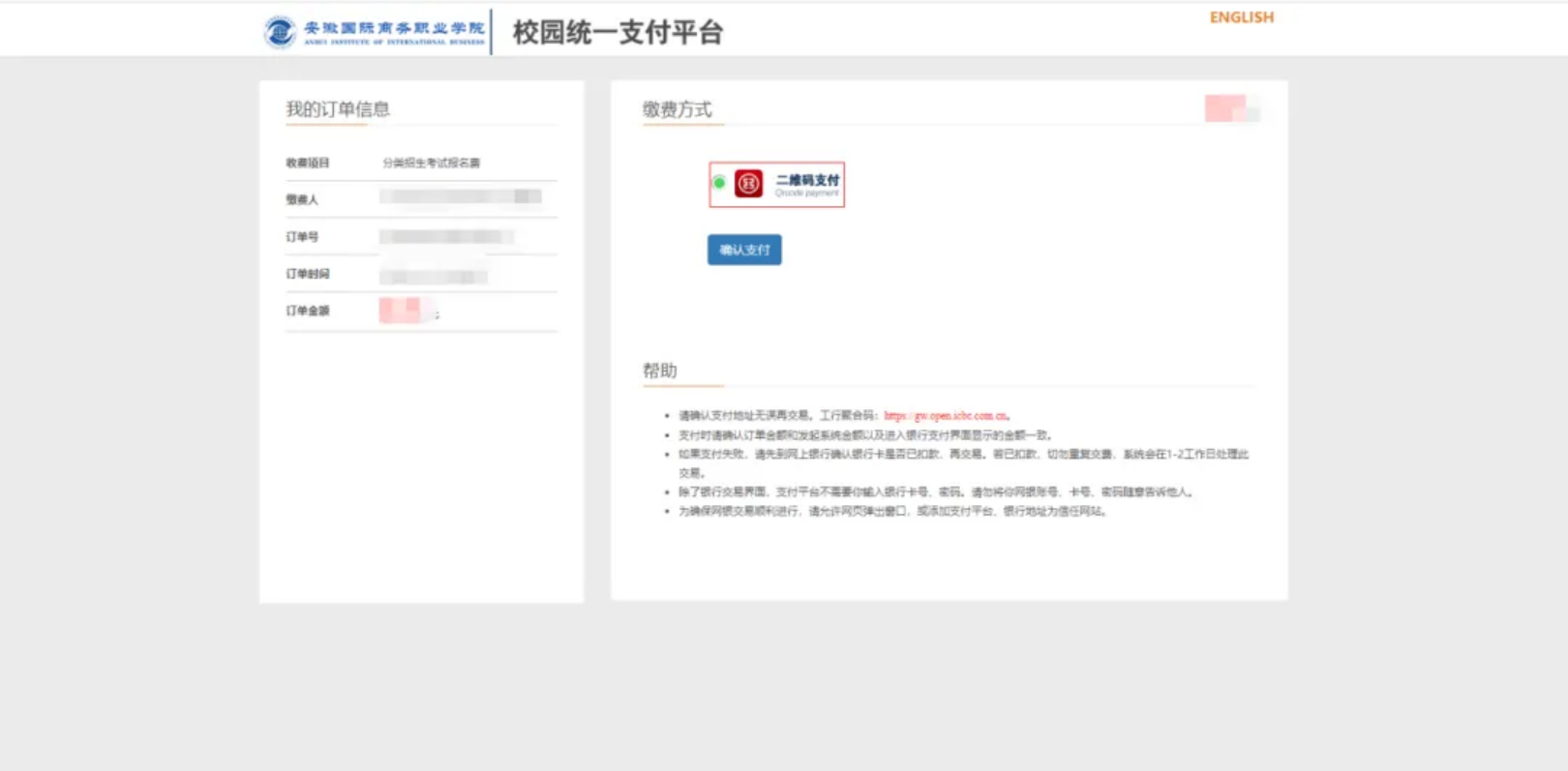Click the 校园统一支付平台 page title
1568x771 pixels.
(618, 33)
